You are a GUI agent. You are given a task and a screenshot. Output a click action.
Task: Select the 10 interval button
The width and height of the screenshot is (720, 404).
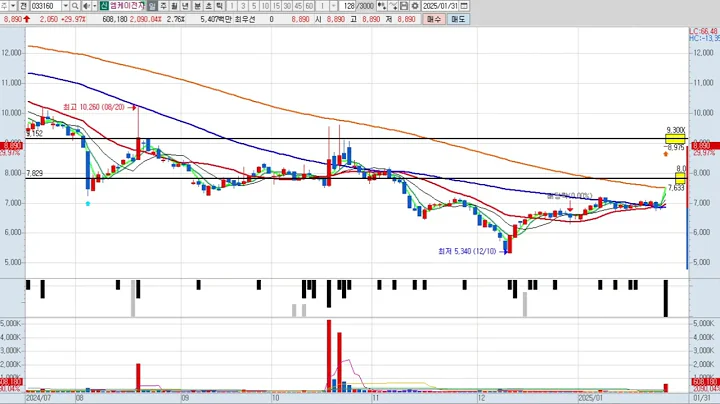265,6
